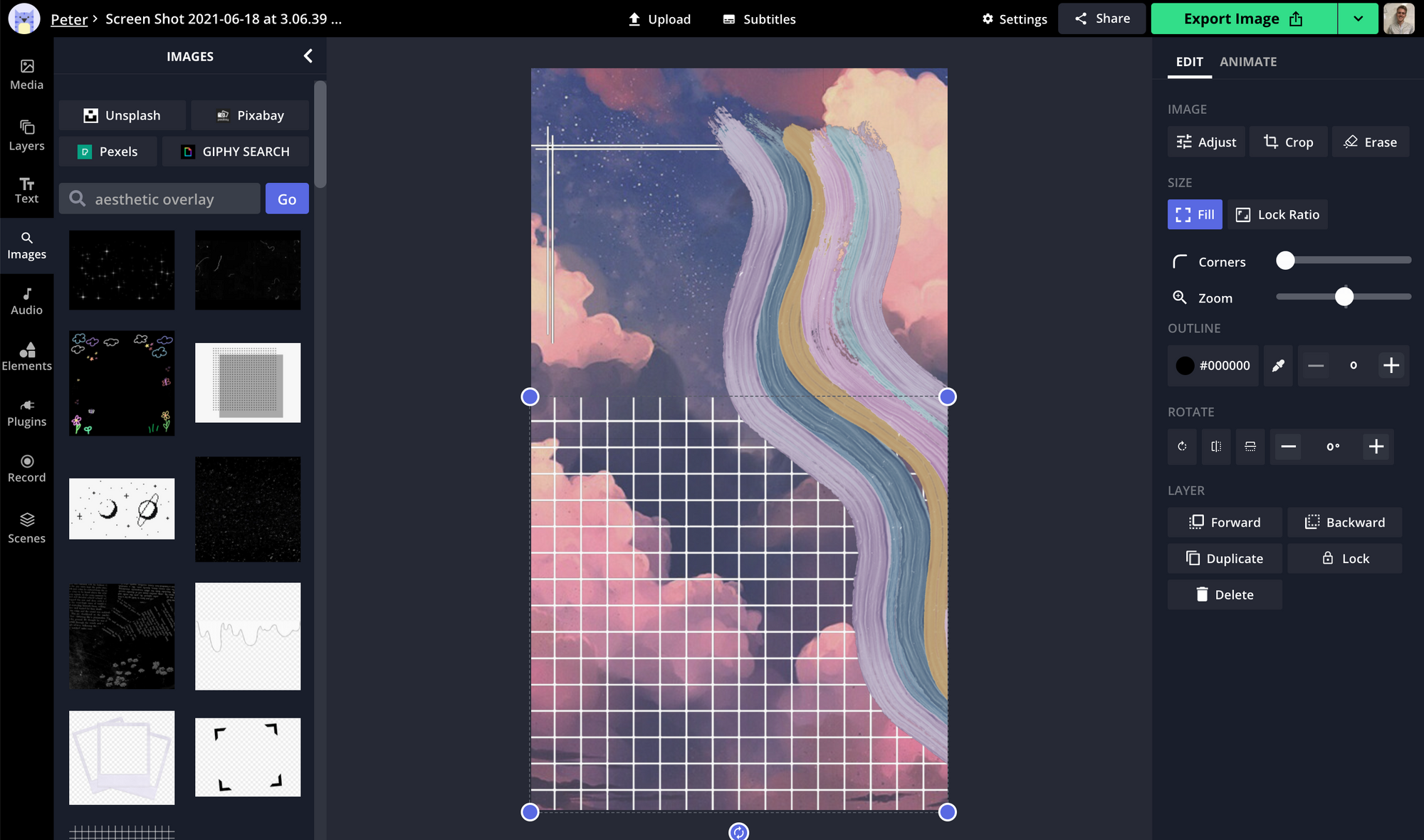Open the Scenes sidebar panel
Image resolution: width=1424 pixels, height=840 pixels.
[x=26, y=527]
